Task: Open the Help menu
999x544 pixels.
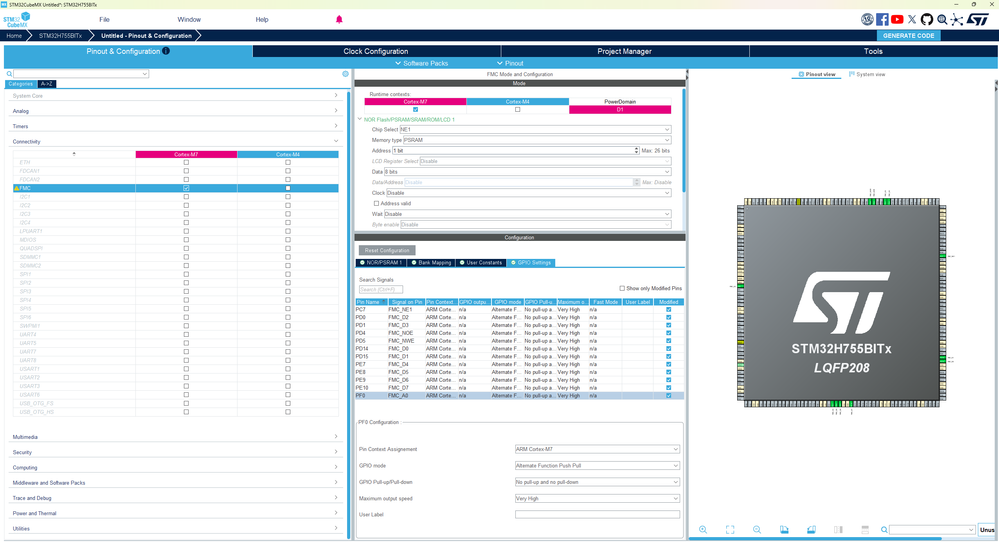Action: [262, 20]
